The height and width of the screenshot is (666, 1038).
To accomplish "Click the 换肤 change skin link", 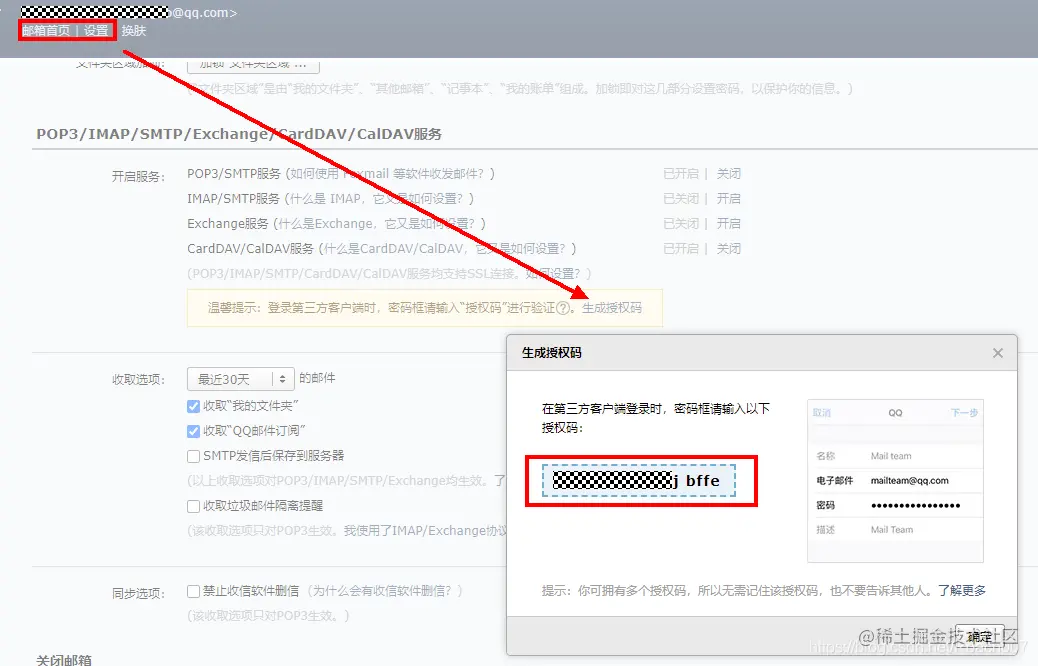I will coord(134,30).
